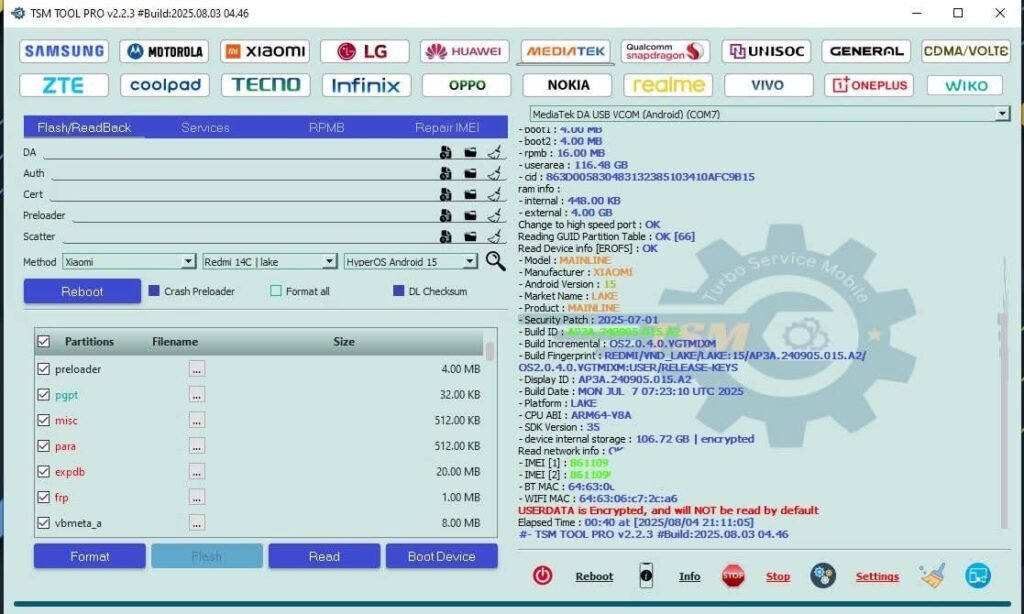Open the Services tab
1024x614 pixels.
205,128
